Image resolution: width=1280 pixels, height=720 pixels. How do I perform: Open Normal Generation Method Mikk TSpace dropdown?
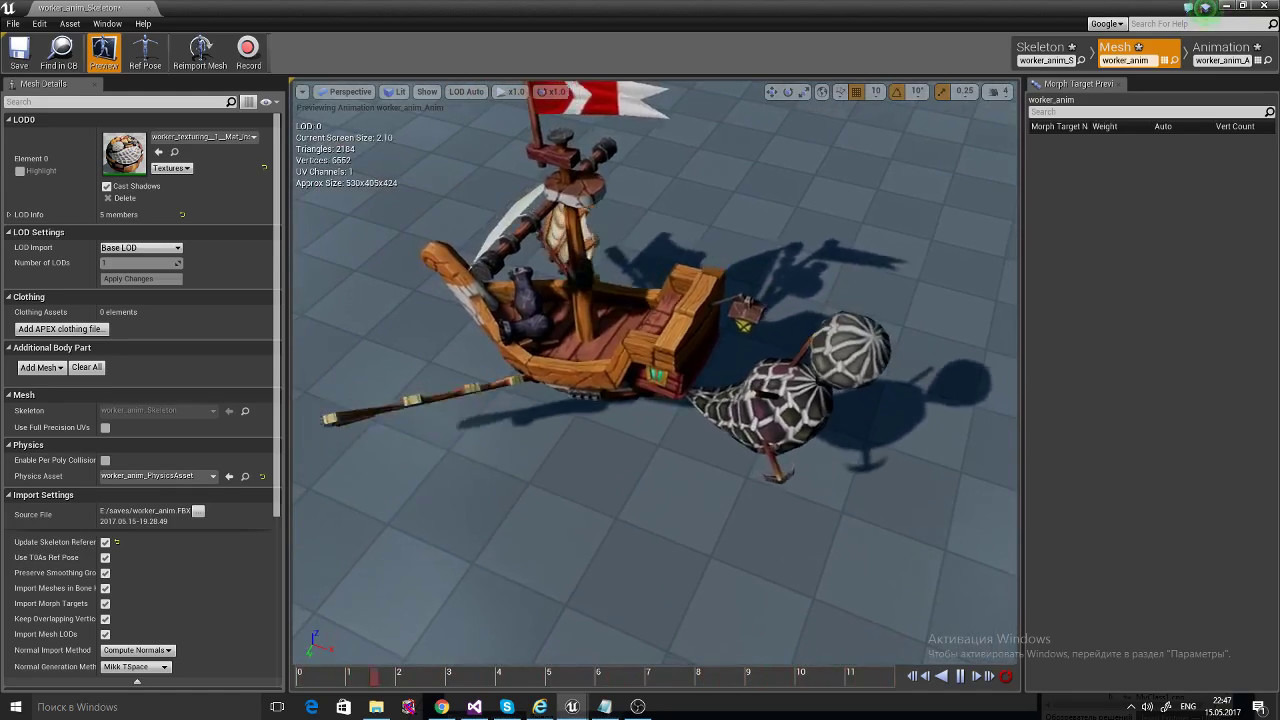click(x=135, y=667)
